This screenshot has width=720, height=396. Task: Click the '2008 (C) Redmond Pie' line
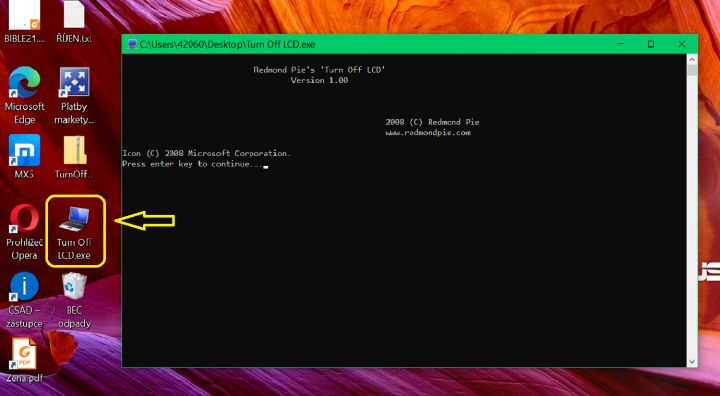[x=432, y=122]
